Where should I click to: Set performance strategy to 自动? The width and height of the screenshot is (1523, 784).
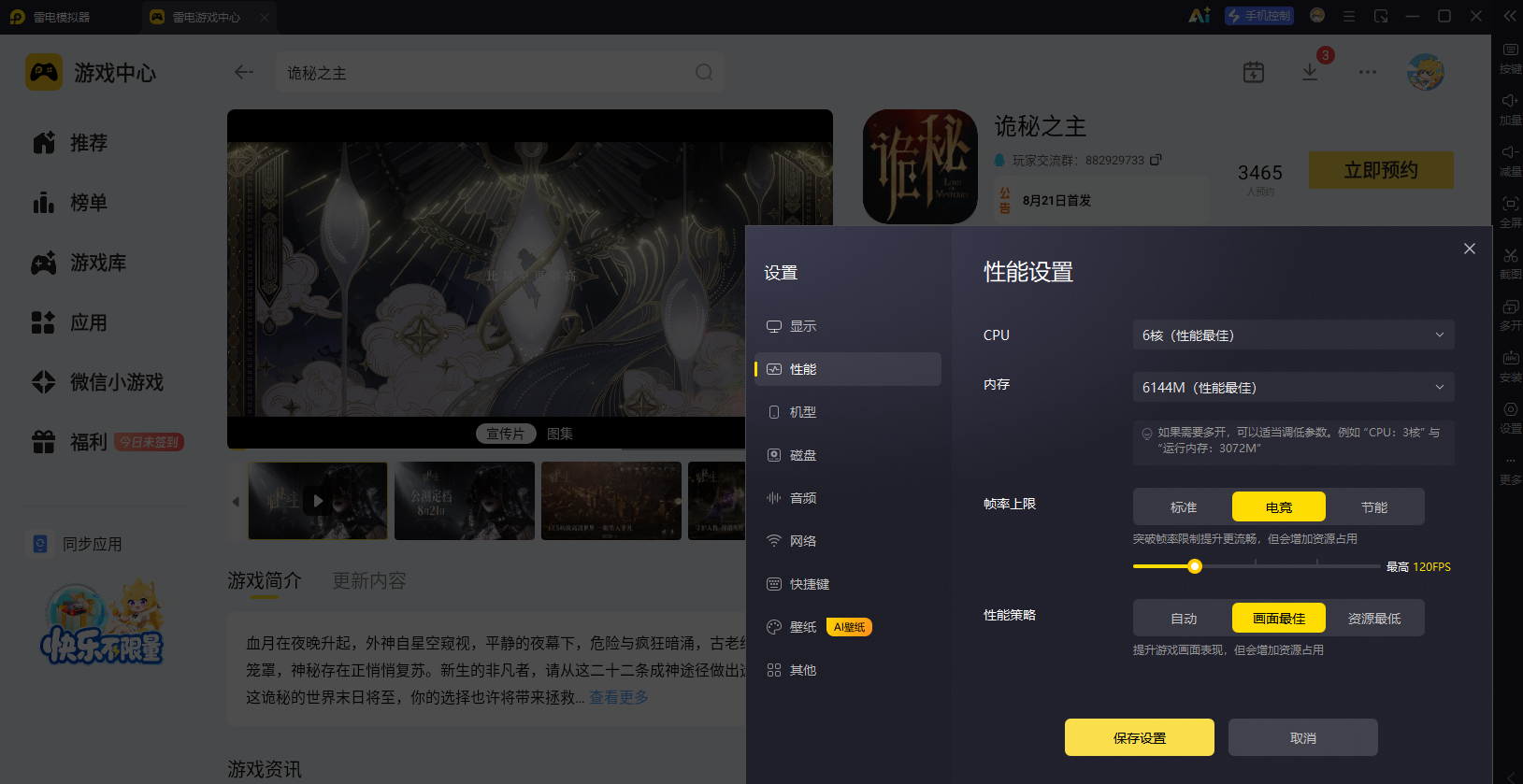1184,618
